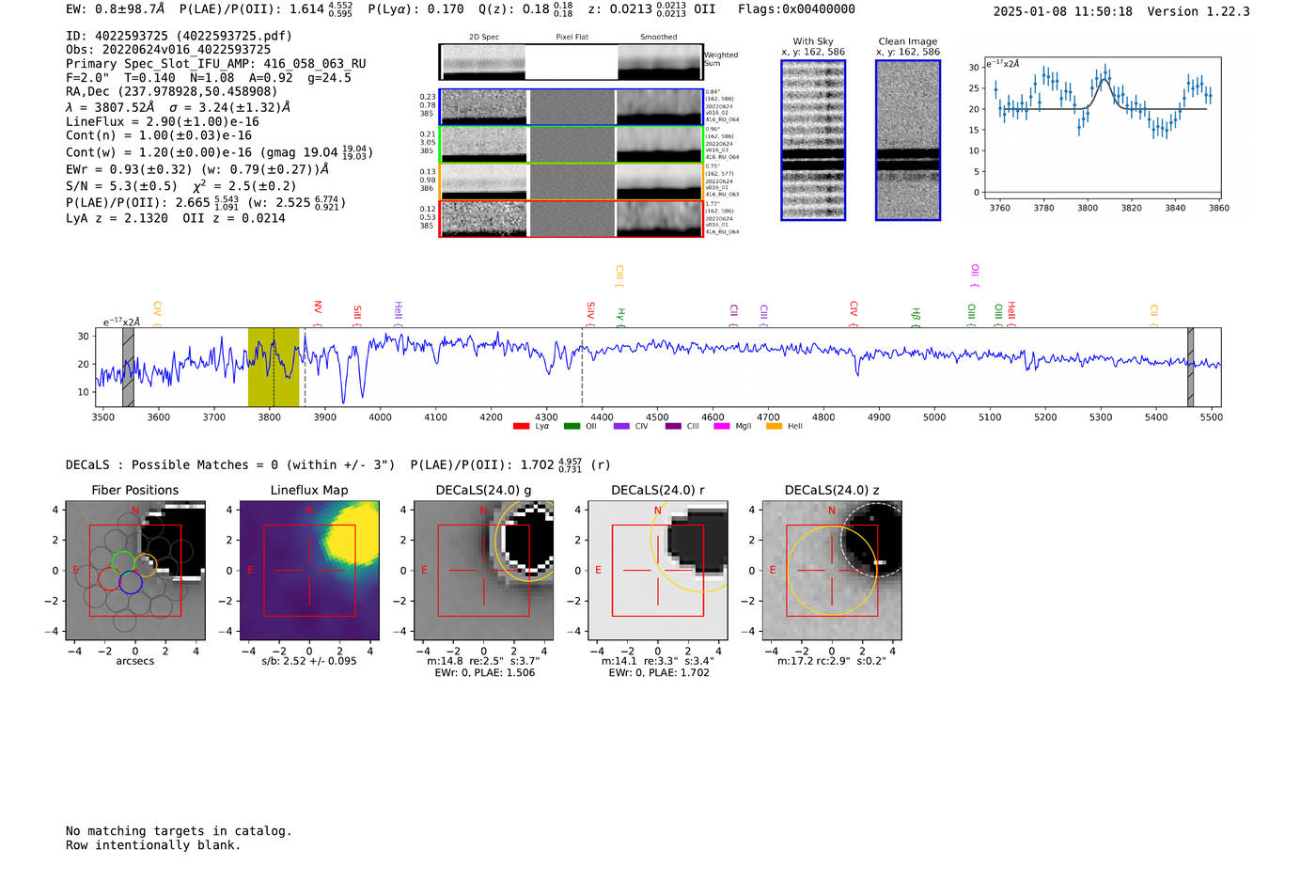Image resolution: width=1316 pixels, height=896 pixels.
Task: Click the m:17.2 rc:2.9" s:0.2" caption
Action: [832, 661]
